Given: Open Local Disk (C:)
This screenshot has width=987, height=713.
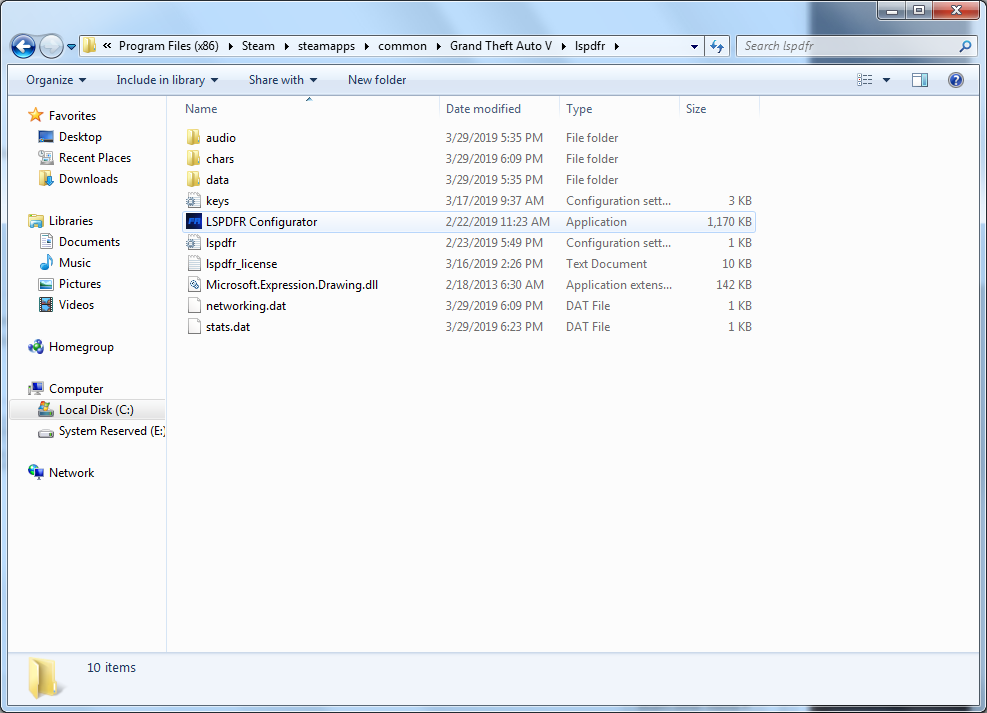Looking at the screenshot, I should 96,410.
